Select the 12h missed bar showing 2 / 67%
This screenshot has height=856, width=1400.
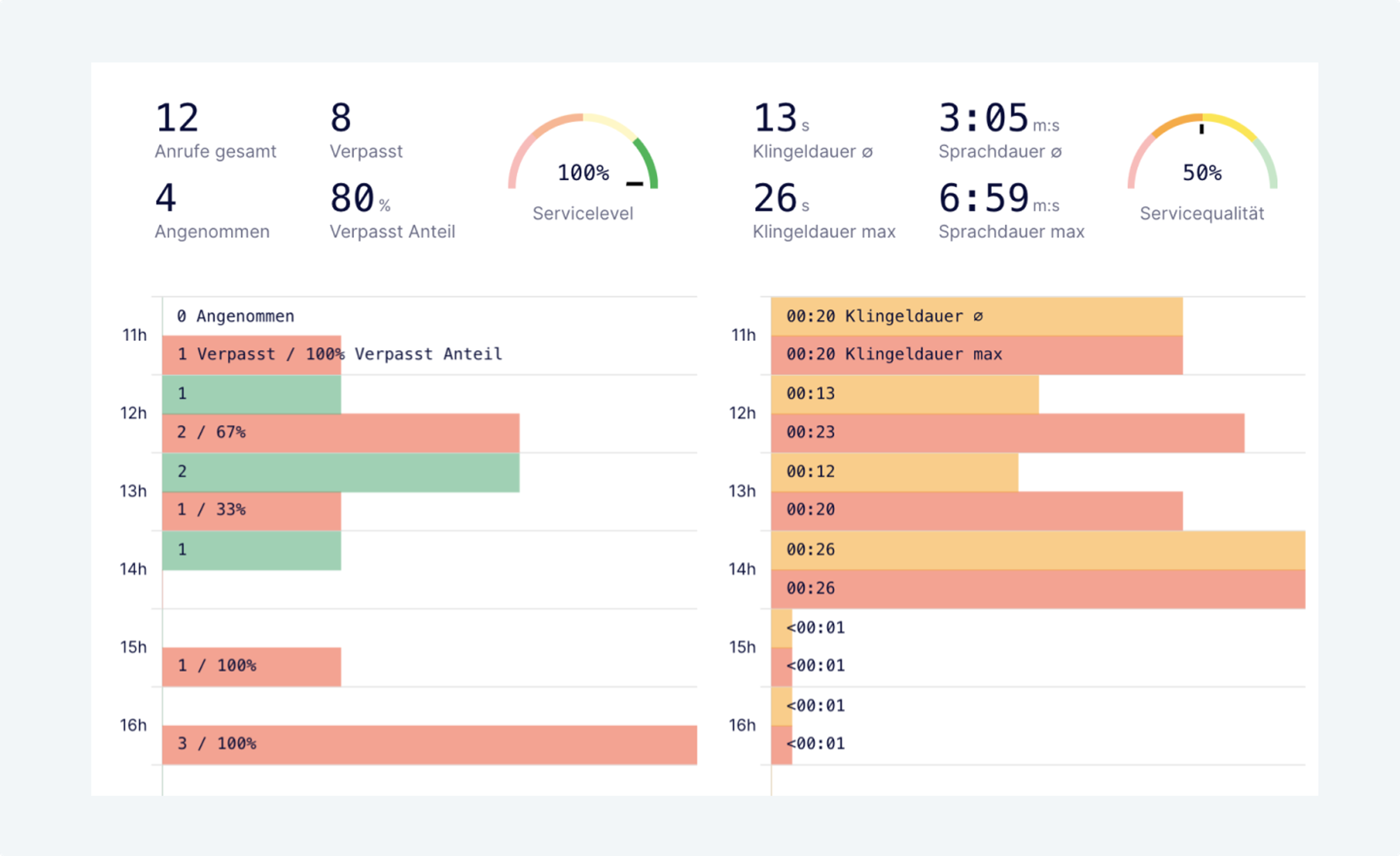click(341, 433)
